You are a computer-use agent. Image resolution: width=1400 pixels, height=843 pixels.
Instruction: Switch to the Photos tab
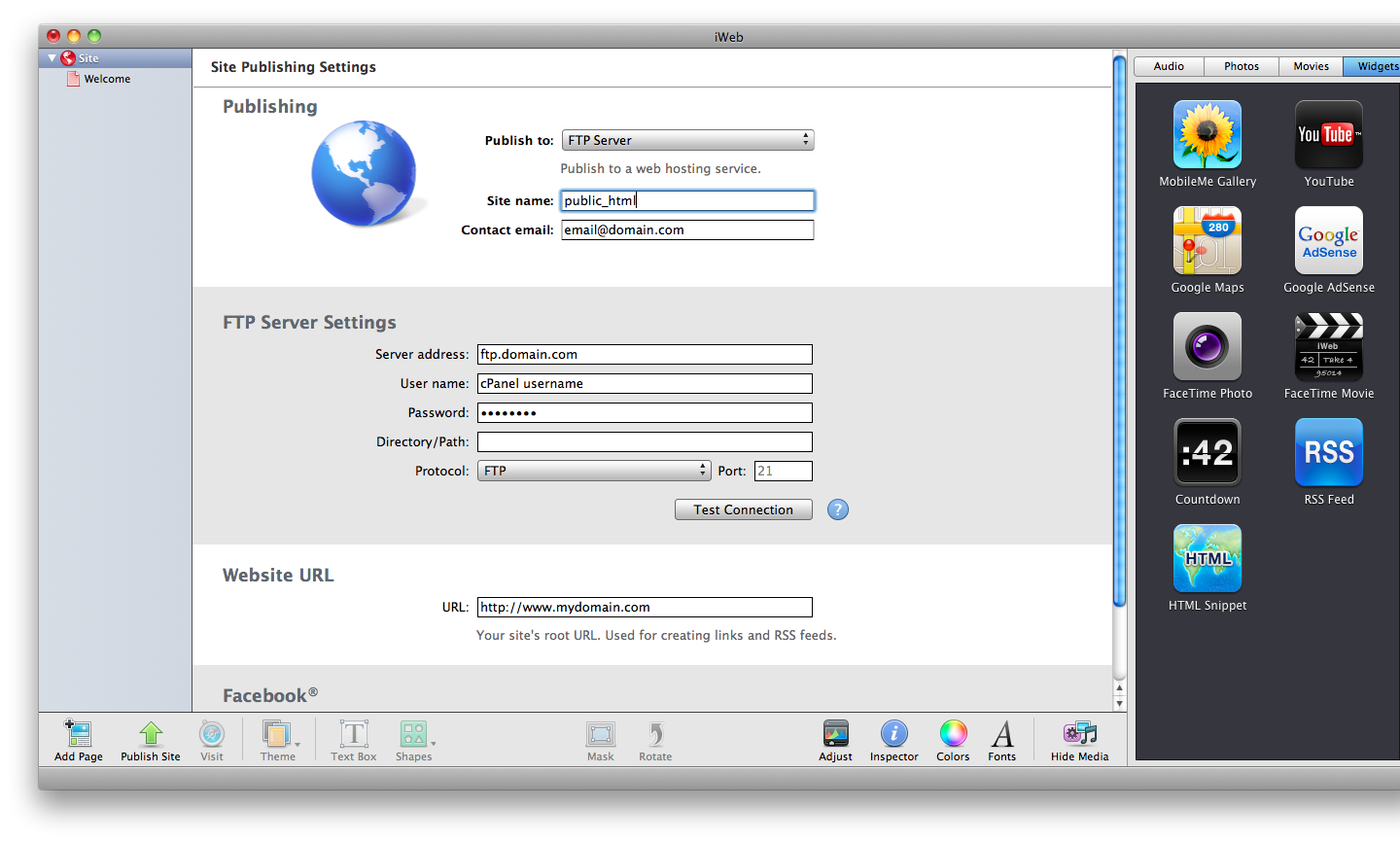coord(1241,66)
